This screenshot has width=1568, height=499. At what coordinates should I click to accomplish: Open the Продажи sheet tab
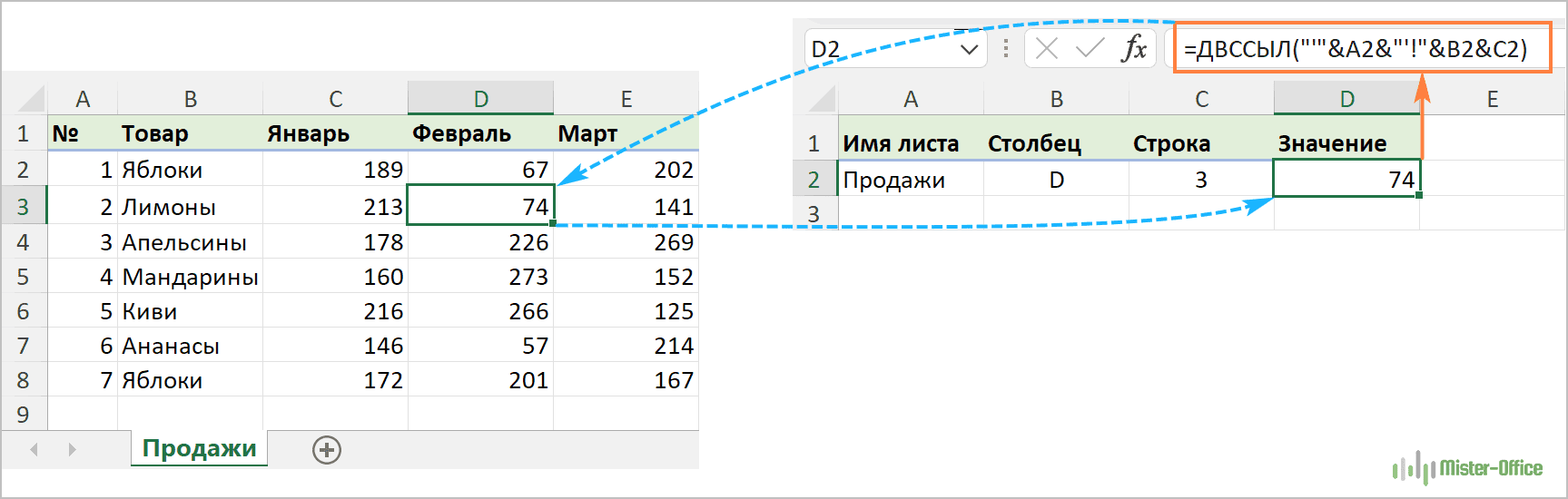point(199,448)
